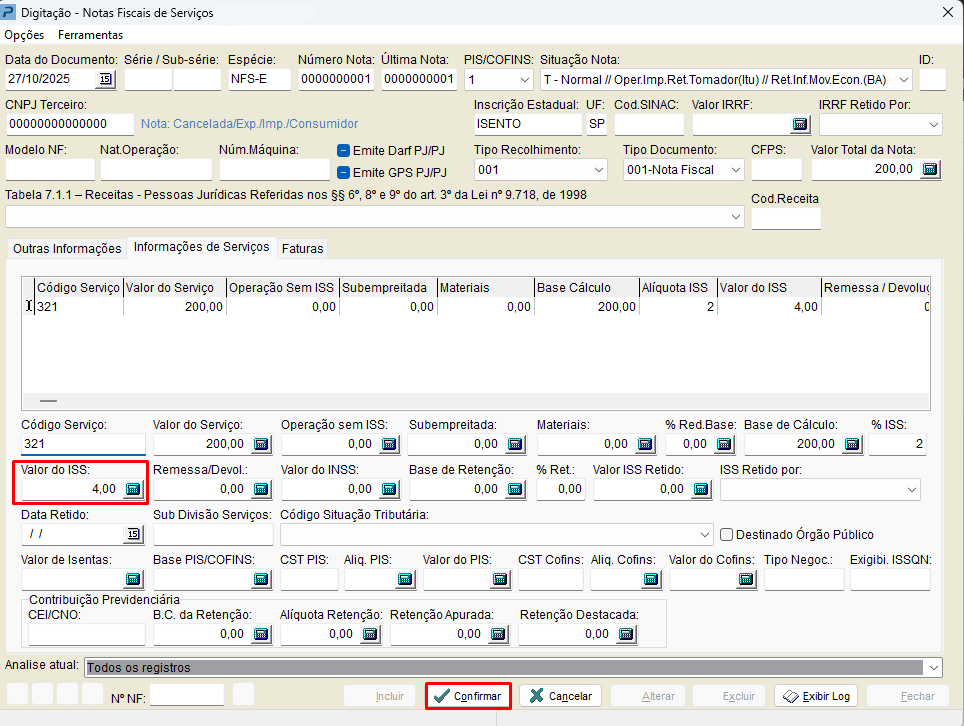Open calculator for Valor Total da Nota
This screenshot has height=726, width=964.
point(930,169)
